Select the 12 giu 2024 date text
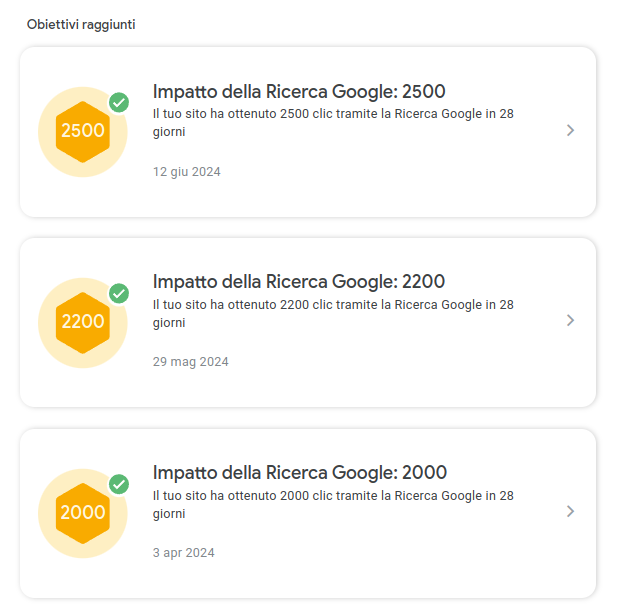This screenshot has height=605, width=620. pos(187,172)
